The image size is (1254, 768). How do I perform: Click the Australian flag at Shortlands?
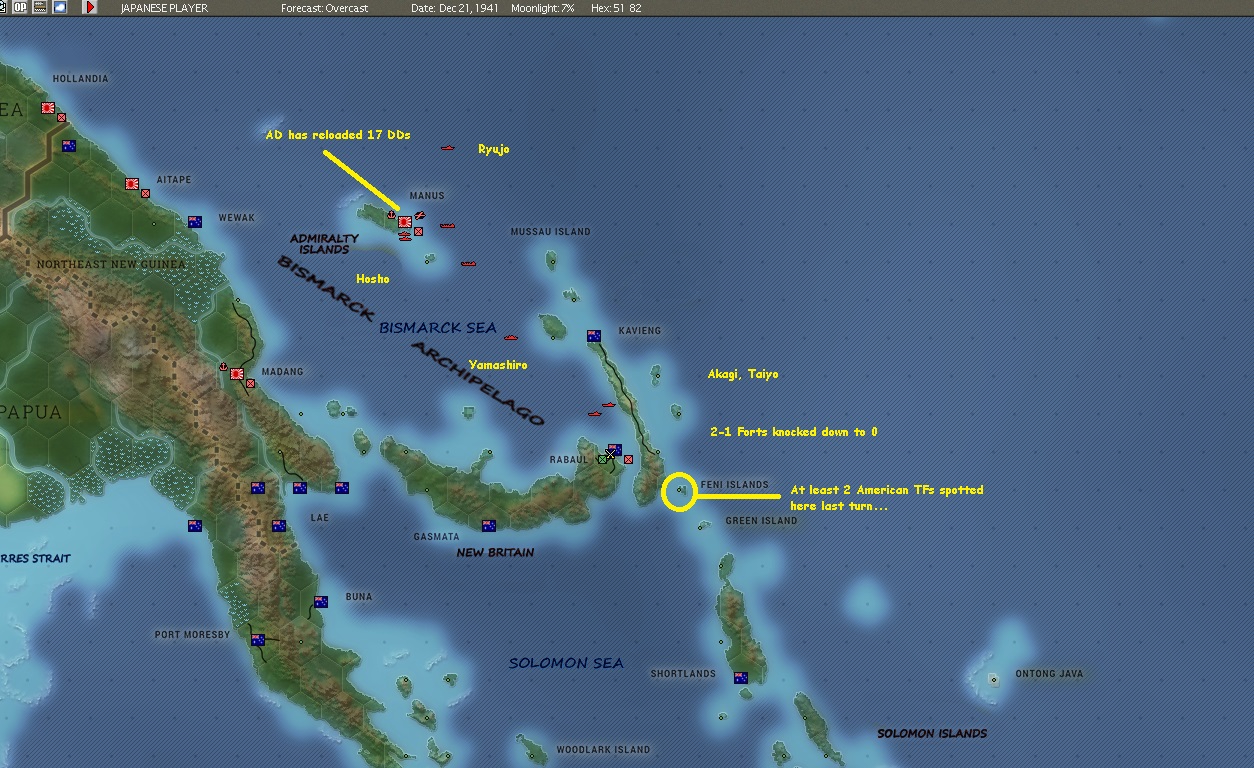[741, 678]
